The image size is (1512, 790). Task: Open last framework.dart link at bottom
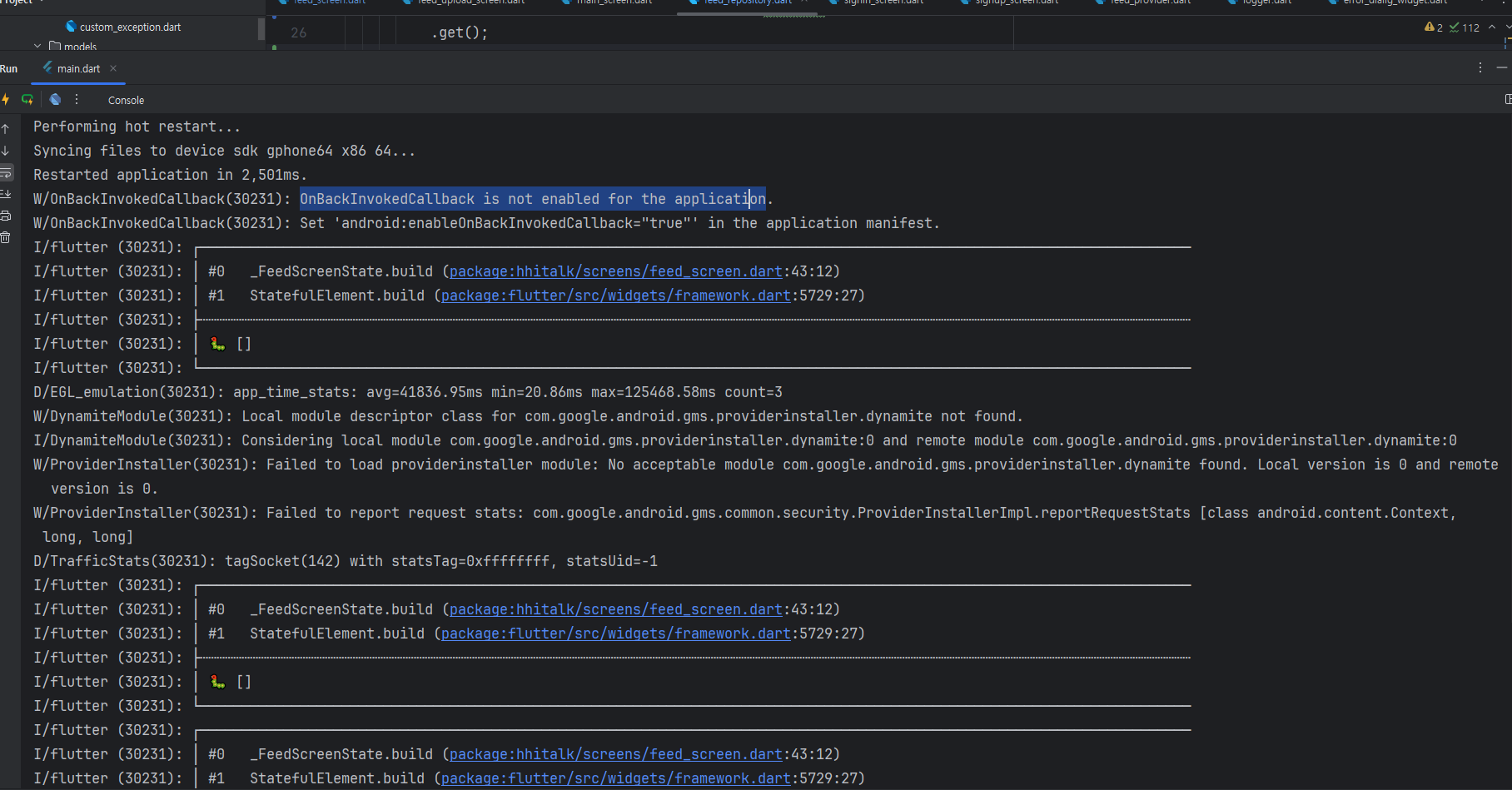tap(616, 778)
